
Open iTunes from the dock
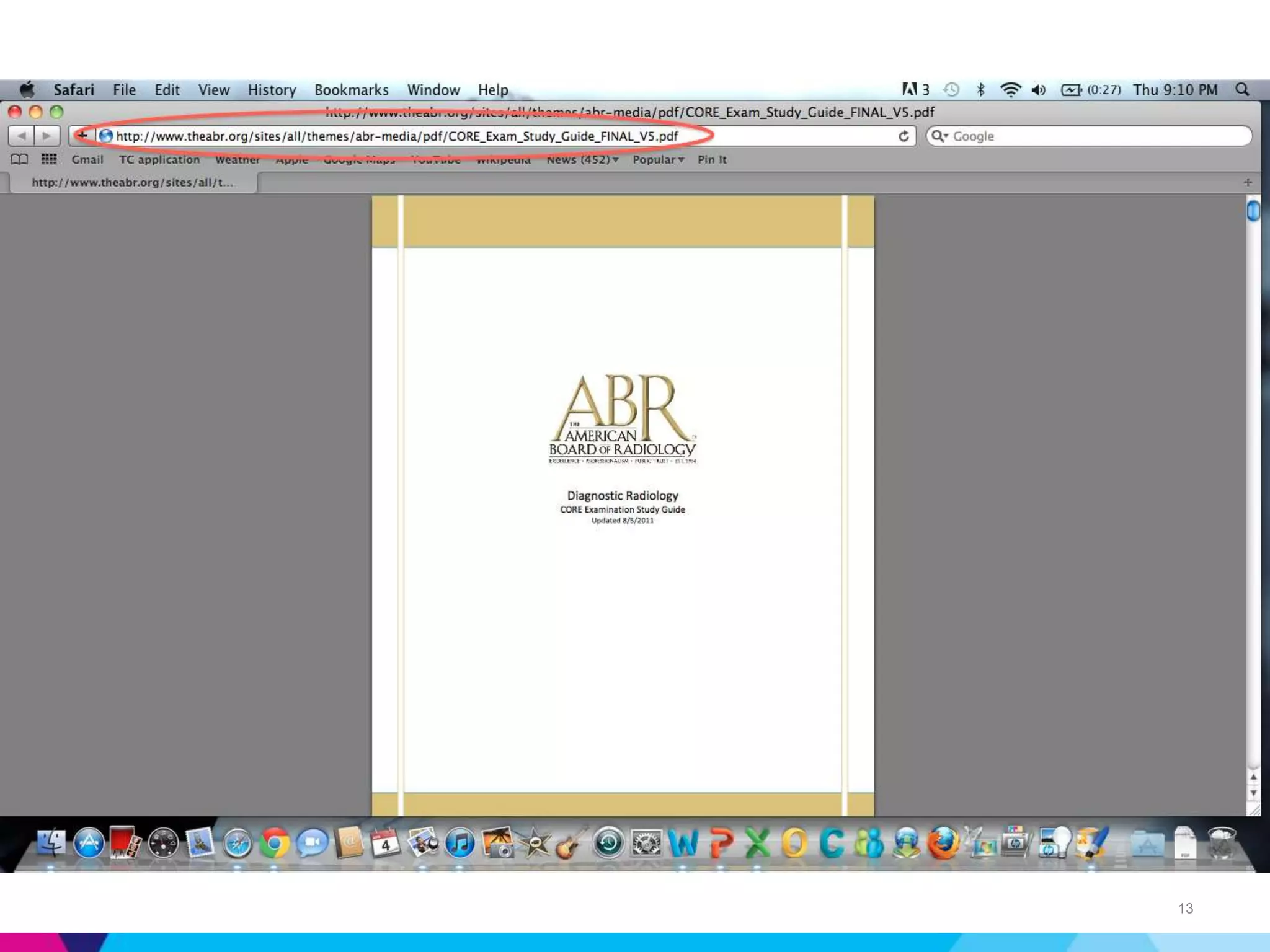coord(460,844)
